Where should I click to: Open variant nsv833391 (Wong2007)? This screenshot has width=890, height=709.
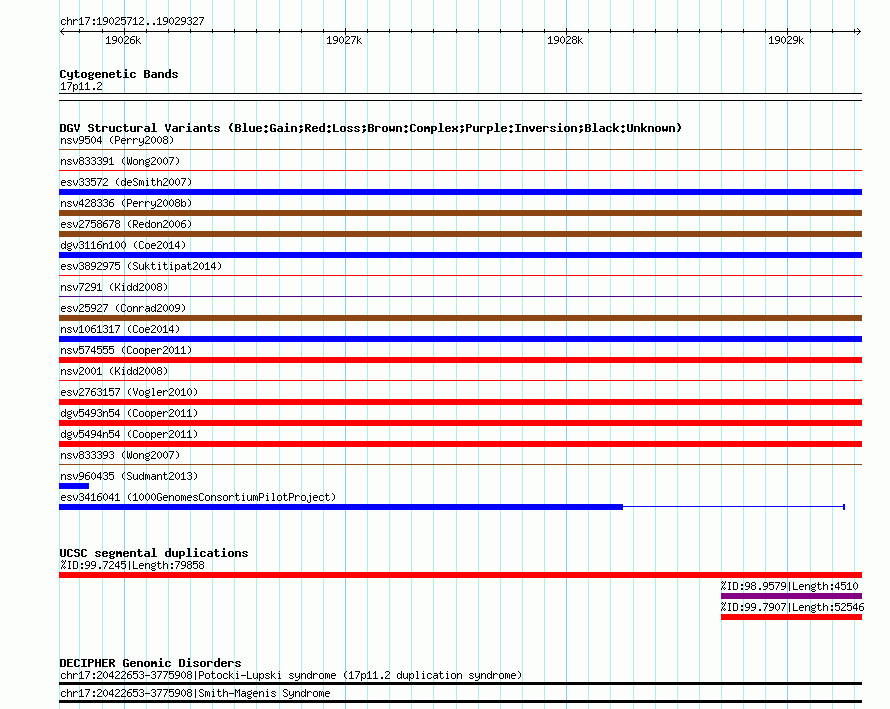click(120, 161)
